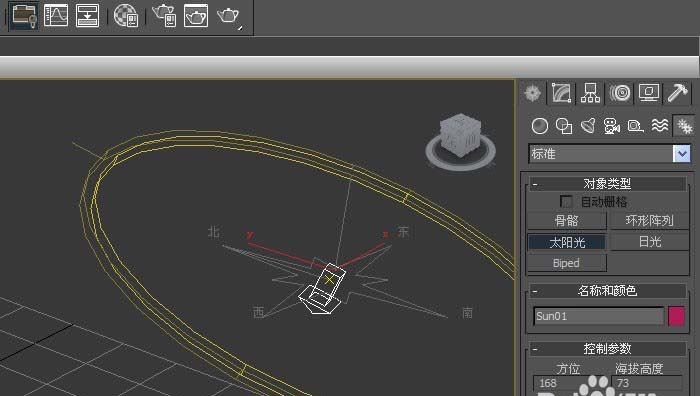Select the Lights category icon
700x396 pixels.
pyautogui.click(x=588, y=126)
